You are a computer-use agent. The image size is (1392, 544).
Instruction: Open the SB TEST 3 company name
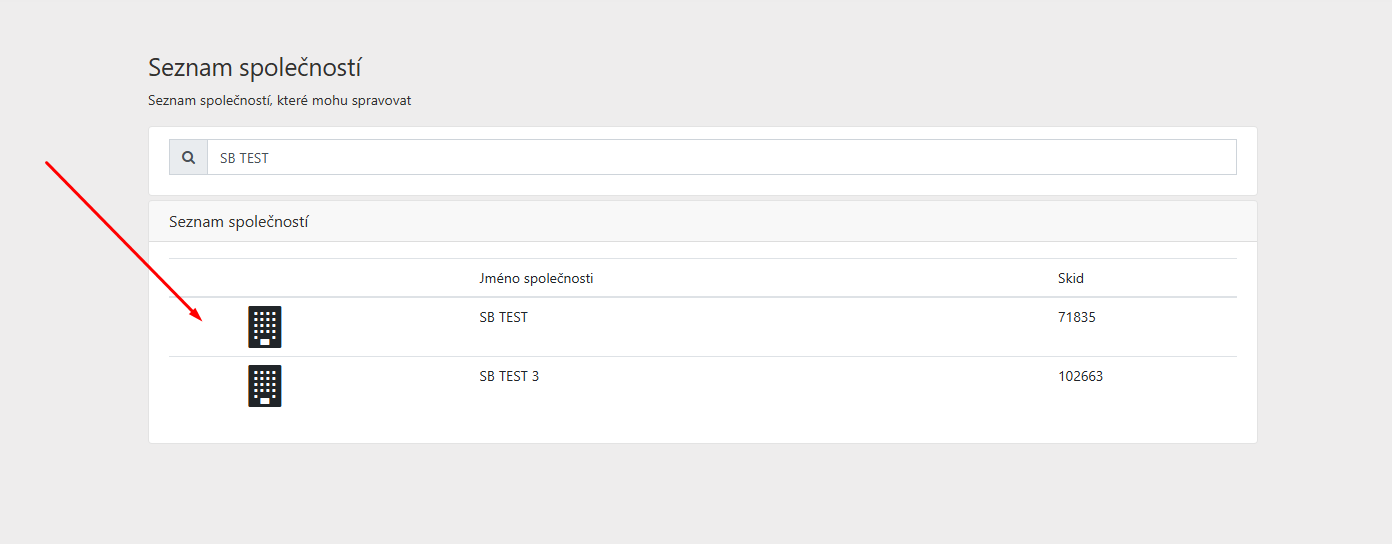(509, 376)
